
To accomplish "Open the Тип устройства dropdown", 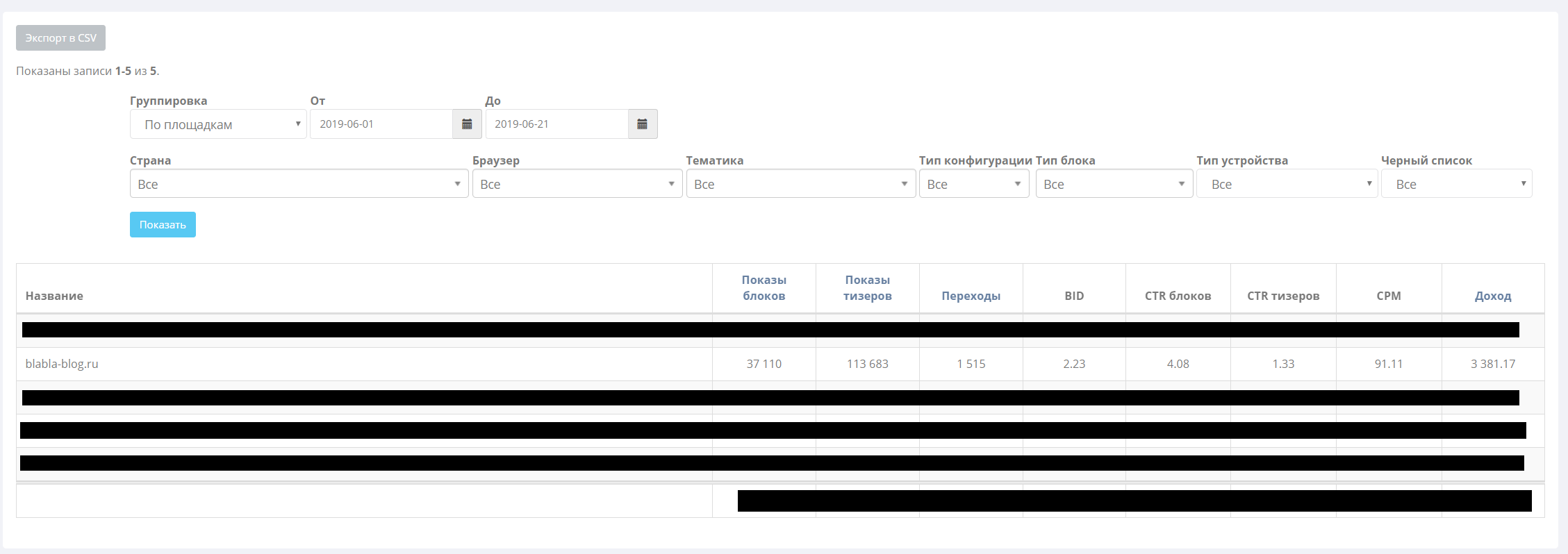I will click(x=1287, y=184).
